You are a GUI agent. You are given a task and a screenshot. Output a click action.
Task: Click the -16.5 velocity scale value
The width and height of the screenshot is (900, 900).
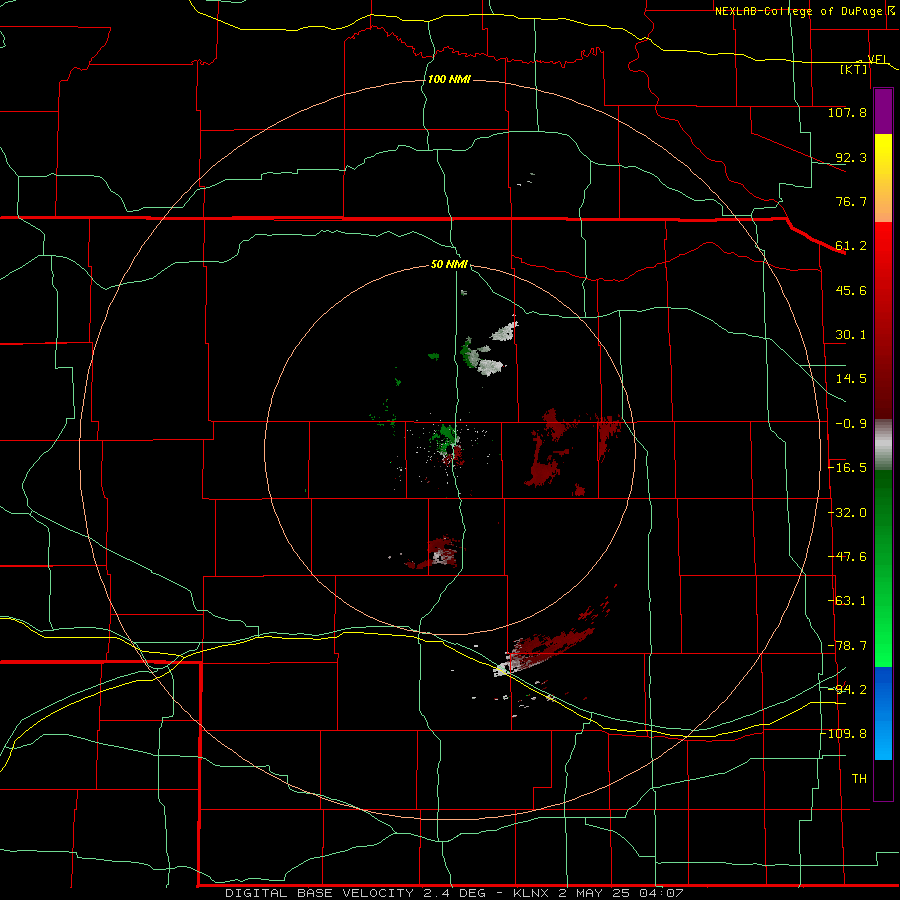click(x=847, y=468)
